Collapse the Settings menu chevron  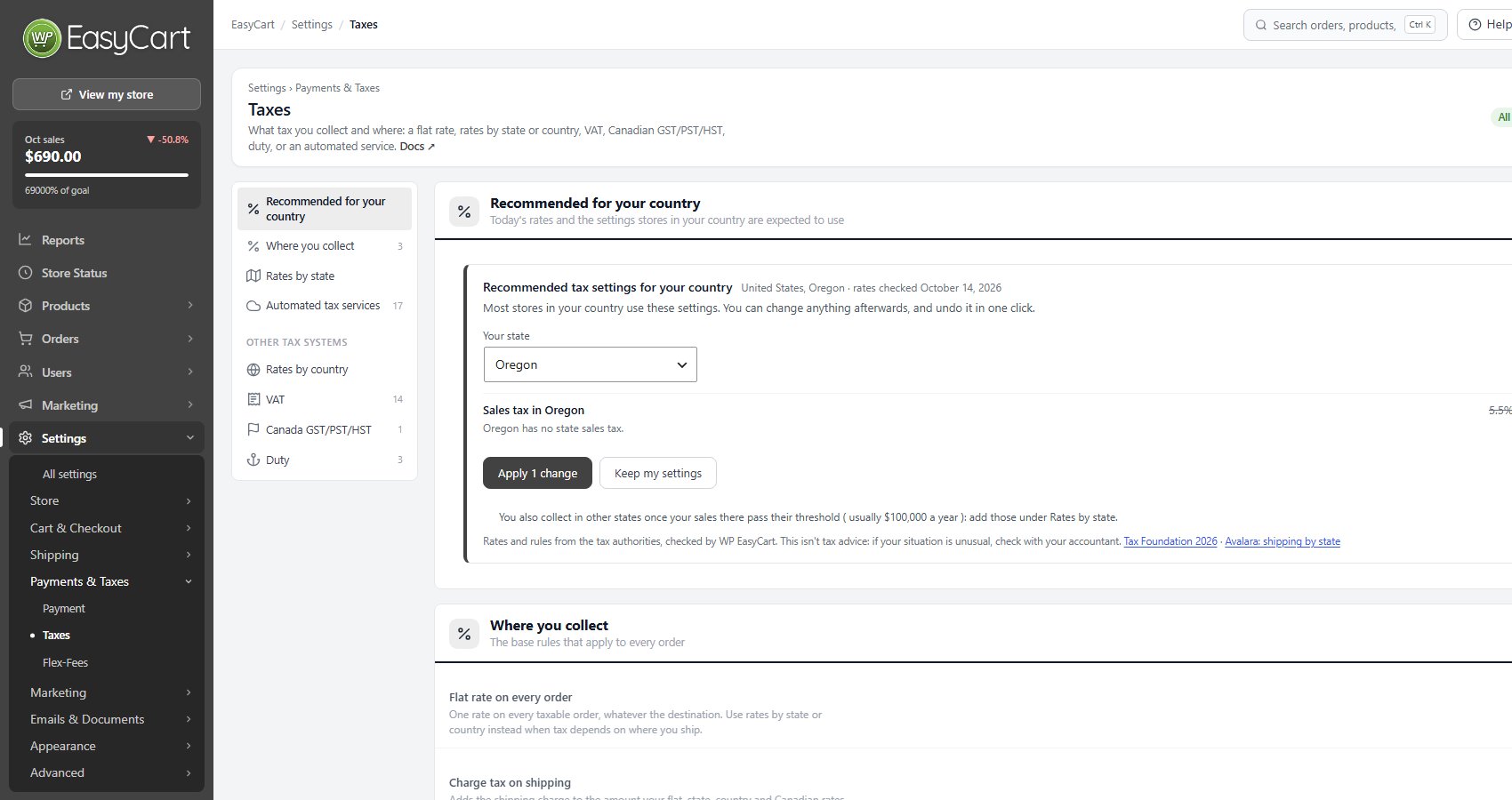189,438
